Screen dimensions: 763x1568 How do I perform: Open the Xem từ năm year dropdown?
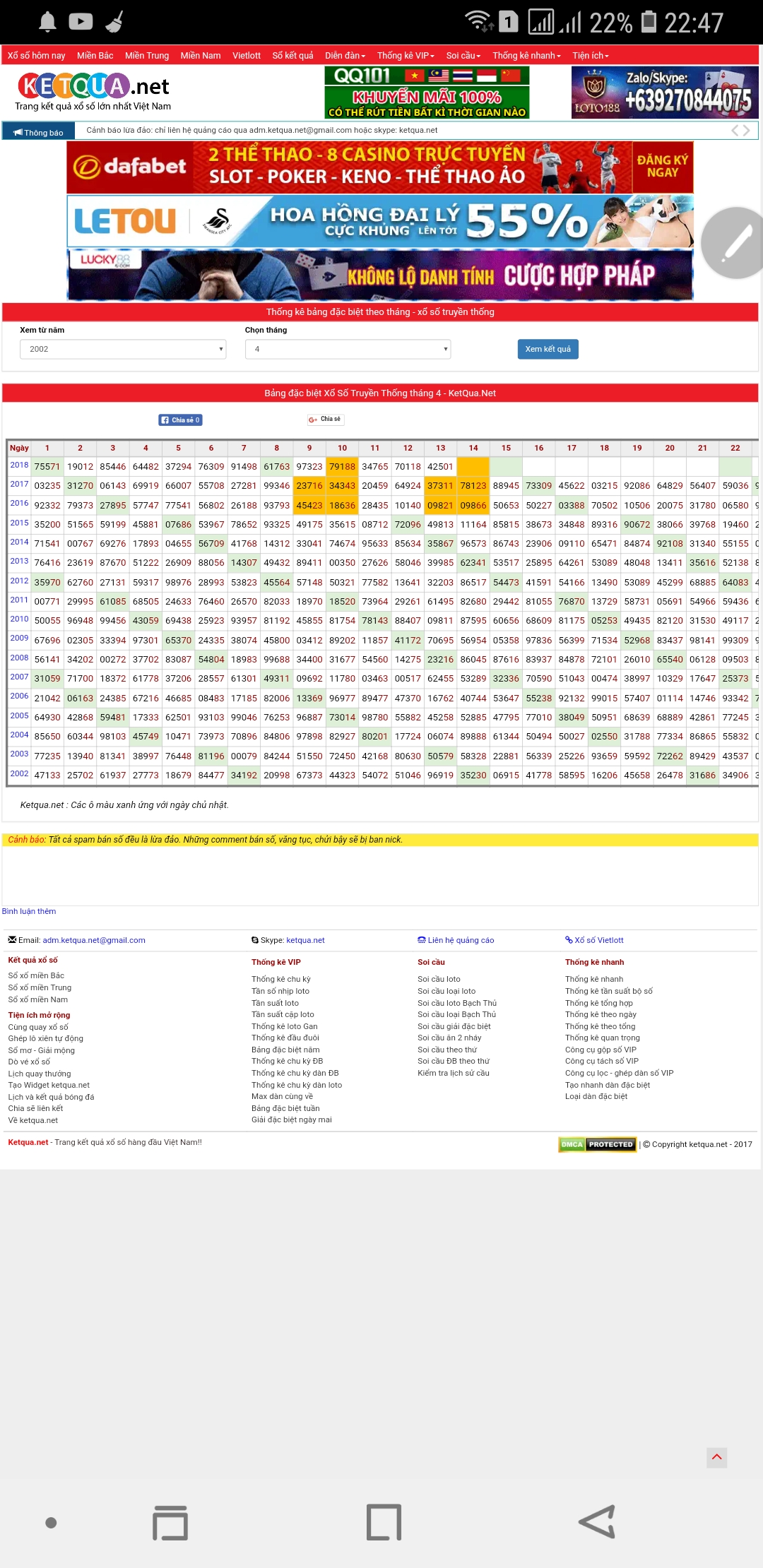[123, 349]
